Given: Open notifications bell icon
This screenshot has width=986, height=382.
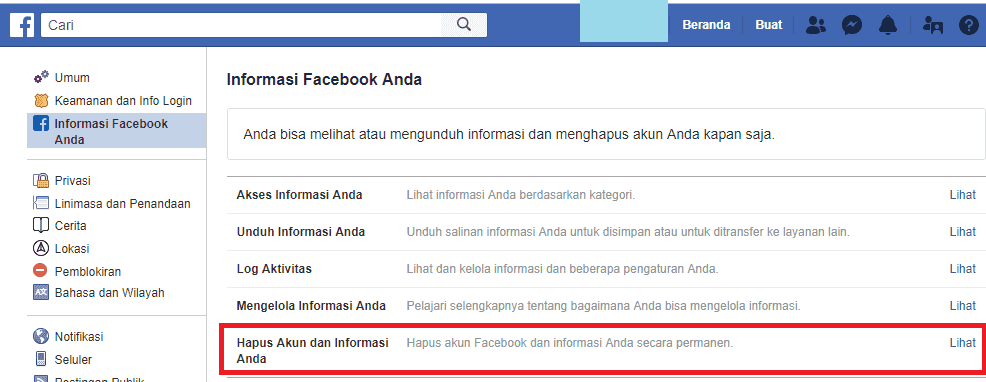Looking at the screenshot, I should 888,25.
